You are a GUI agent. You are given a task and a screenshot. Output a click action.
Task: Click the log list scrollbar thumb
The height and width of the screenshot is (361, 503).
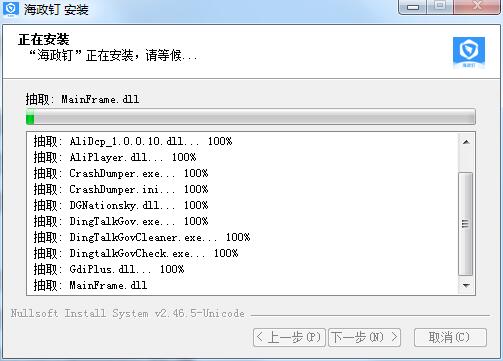coord(466,224)
